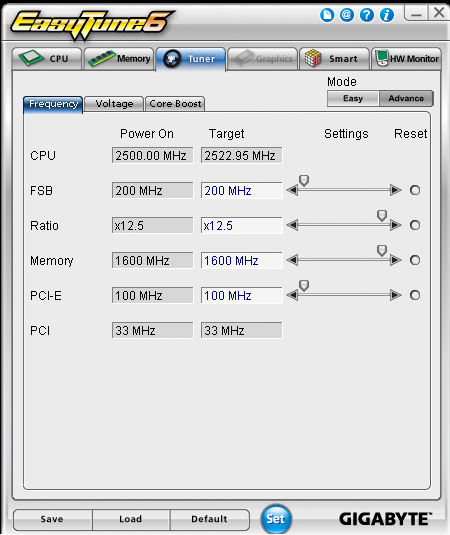The height and width of the screenshot is (535, 450).
Task: Minimize the EasyTune6 window
Action: [416, 13]
